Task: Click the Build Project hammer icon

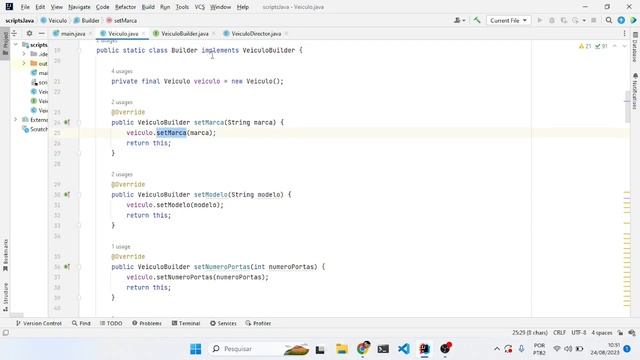Action: coord(477,20)
